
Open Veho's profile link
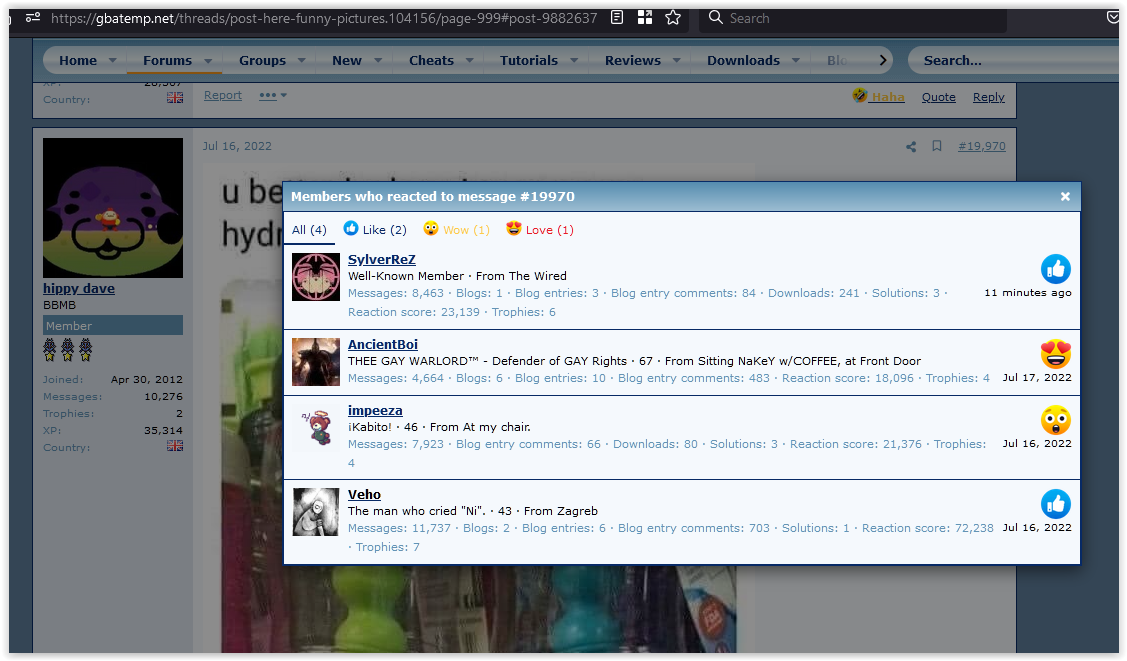tap(364, 494)
